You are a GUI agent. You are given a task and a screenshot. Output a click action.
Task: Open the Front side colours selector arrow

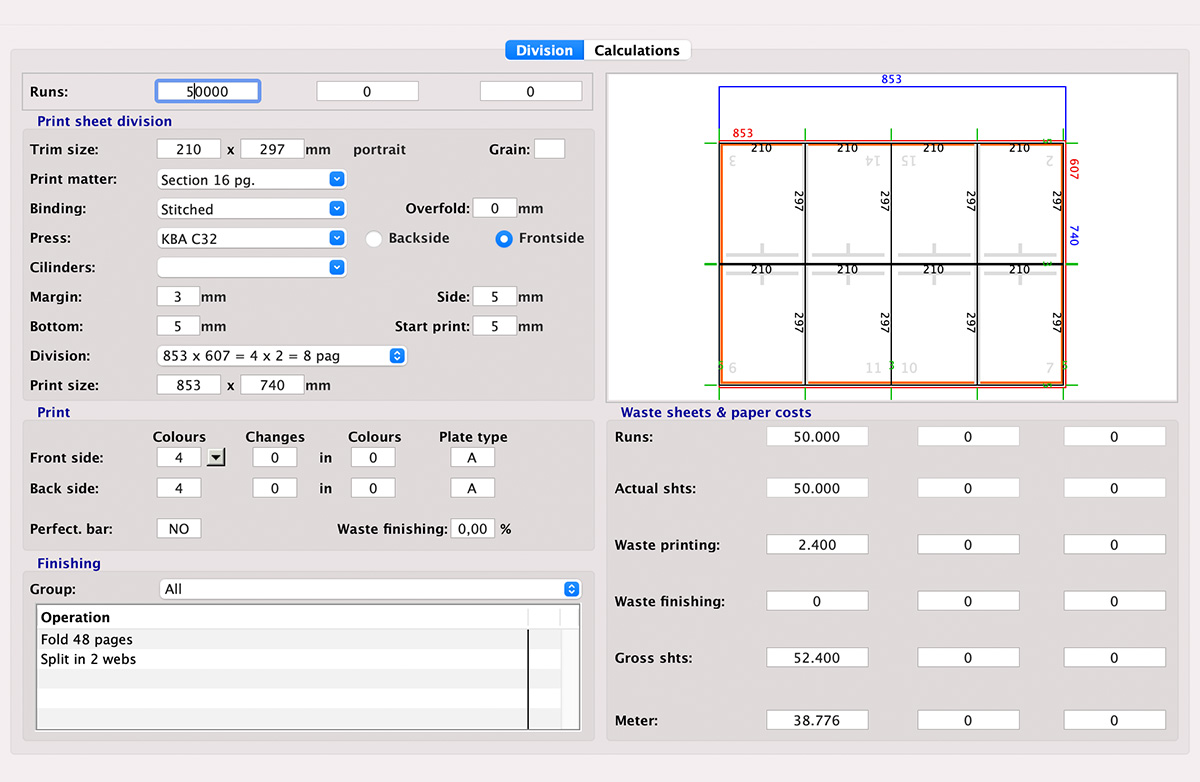[213, 457]
